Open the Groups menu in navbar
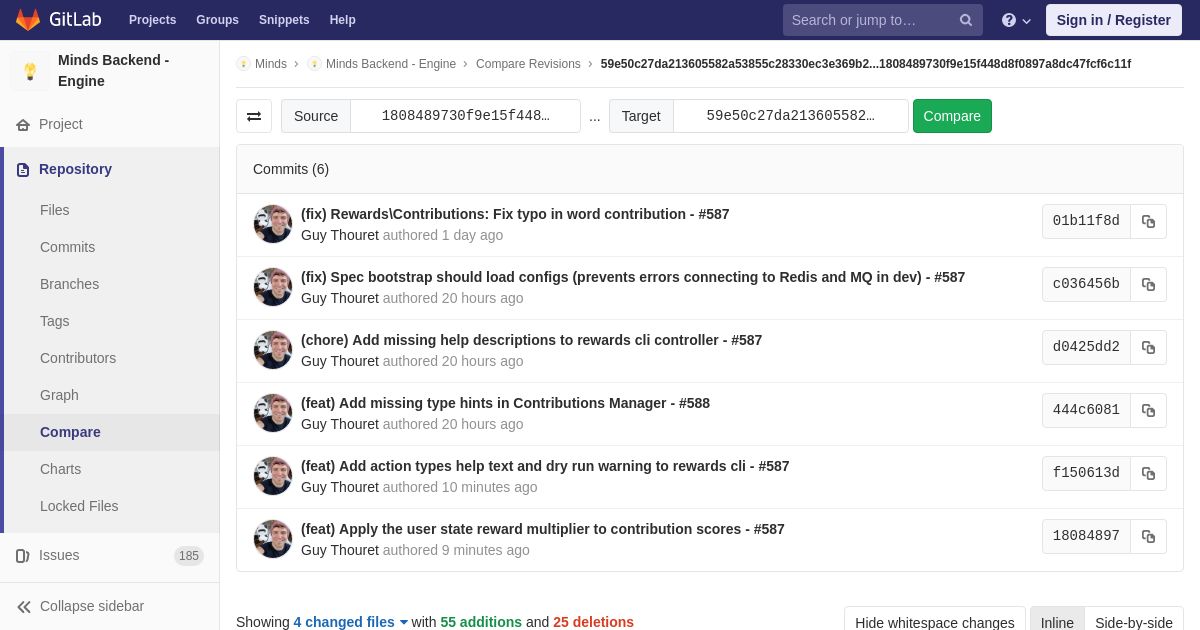This screenshot has height=630, width=1200. pyautogui.click(x=217, y=20)
